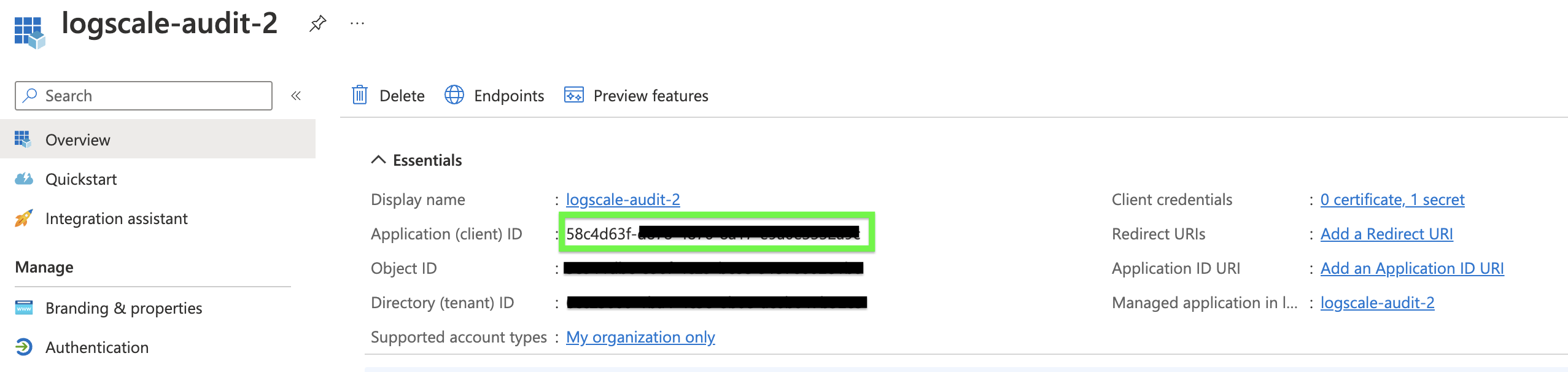Open the Overview menu item
This screenshot has height=372, width=1568.
point(78,140)
